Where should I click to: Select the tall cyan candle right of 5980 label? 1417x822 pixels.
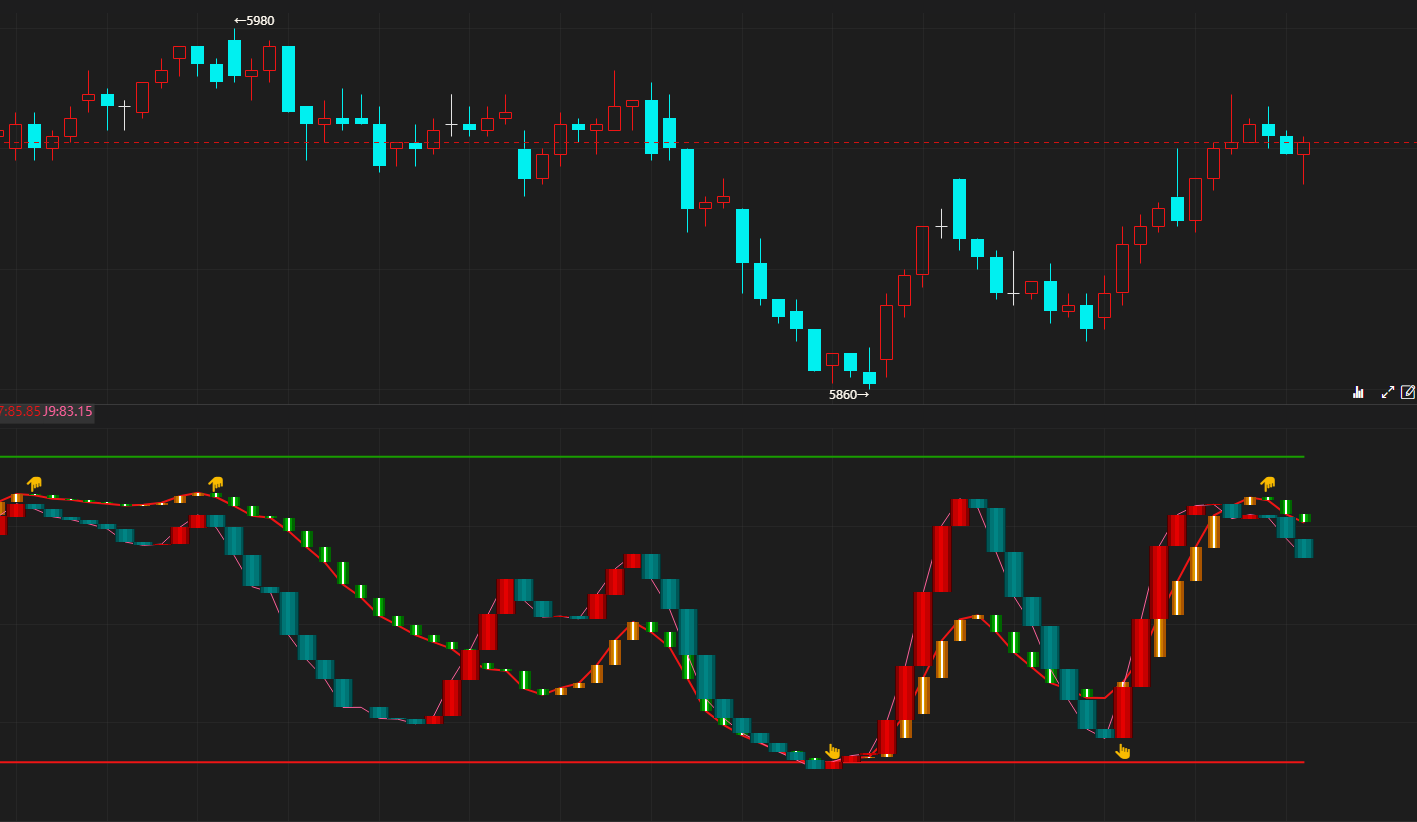[x=288, y=79]
